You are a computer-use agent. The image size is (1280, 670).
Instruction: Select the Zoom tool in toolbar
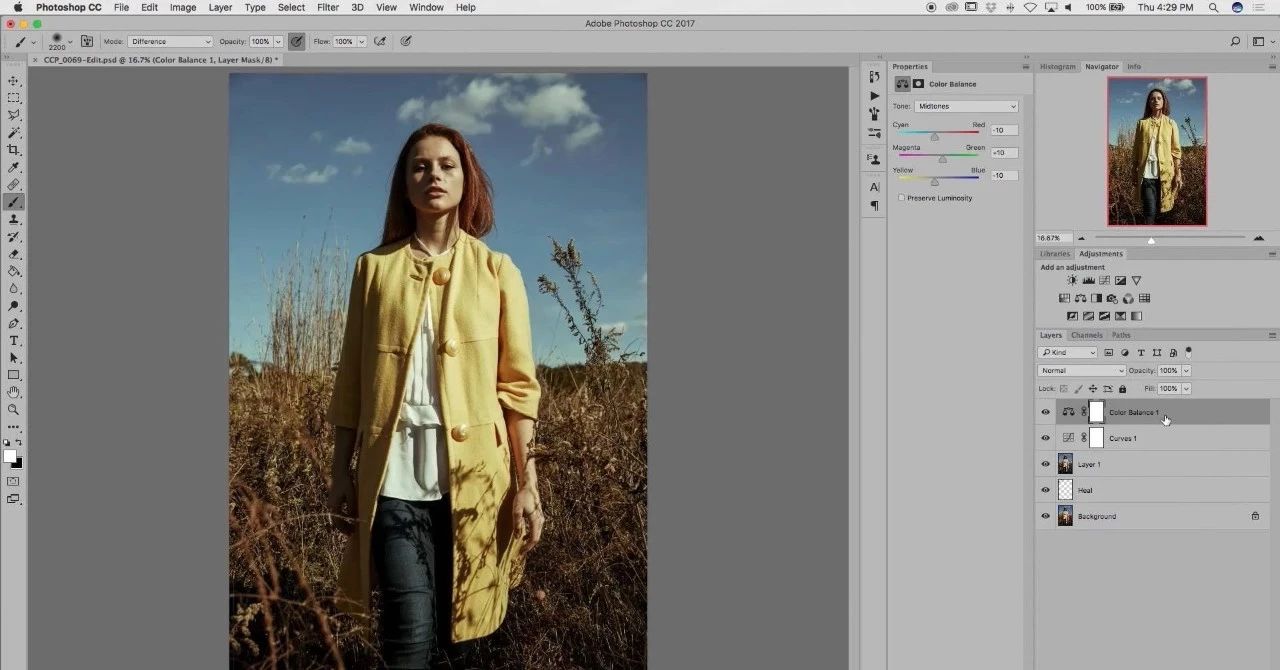pos(14,409)
